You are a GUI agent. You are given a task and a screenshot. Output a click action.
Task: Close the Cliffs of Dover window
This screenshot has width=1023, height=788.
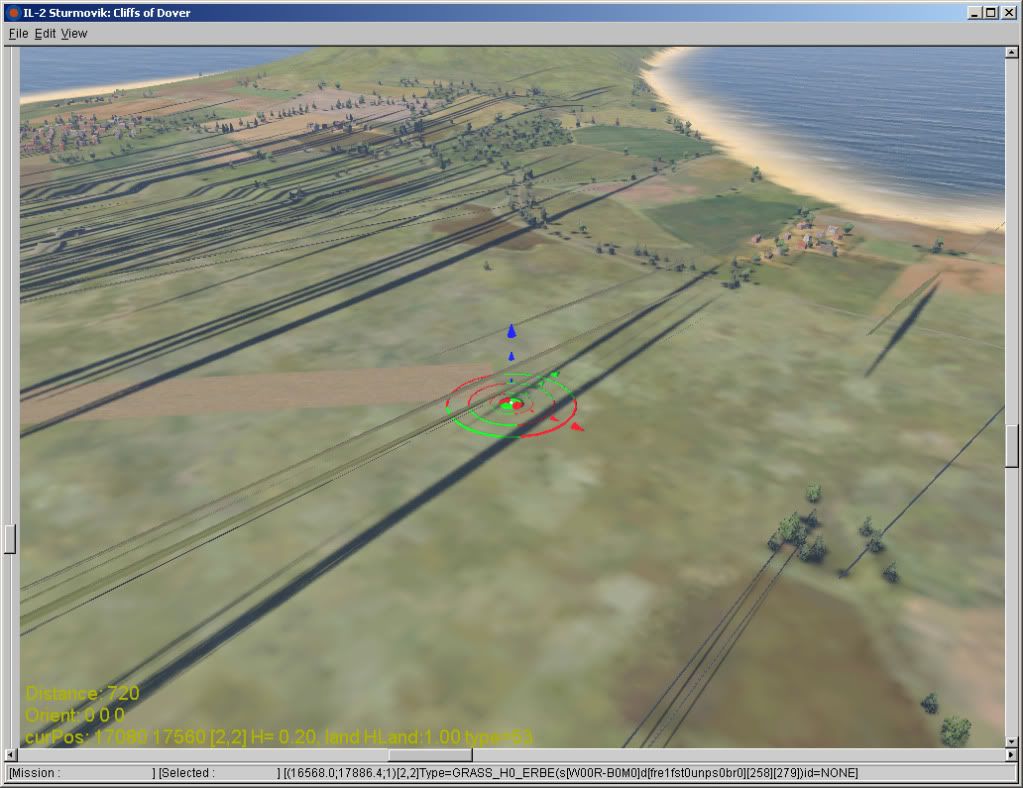coord(1008,12)
